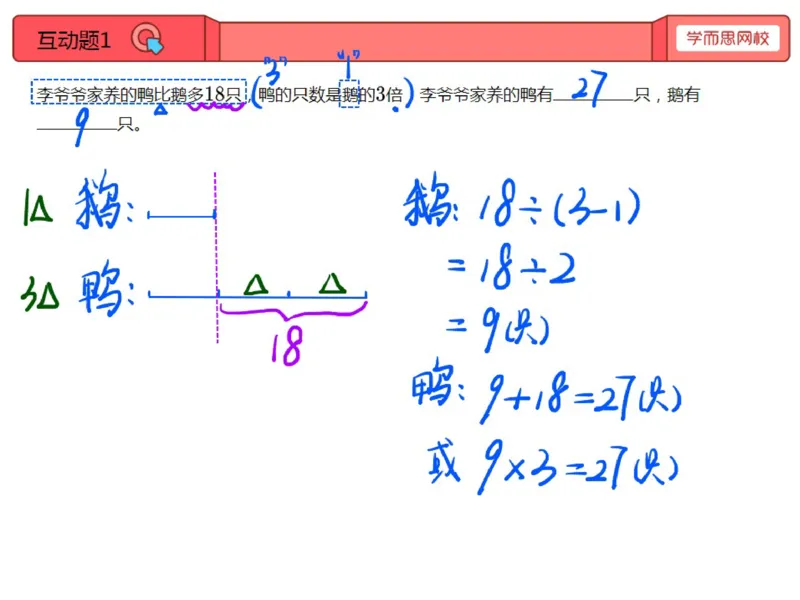This screenshot has width=800, height=600.
Task: Select the 互动题1 header title
Action: point(74,40)
